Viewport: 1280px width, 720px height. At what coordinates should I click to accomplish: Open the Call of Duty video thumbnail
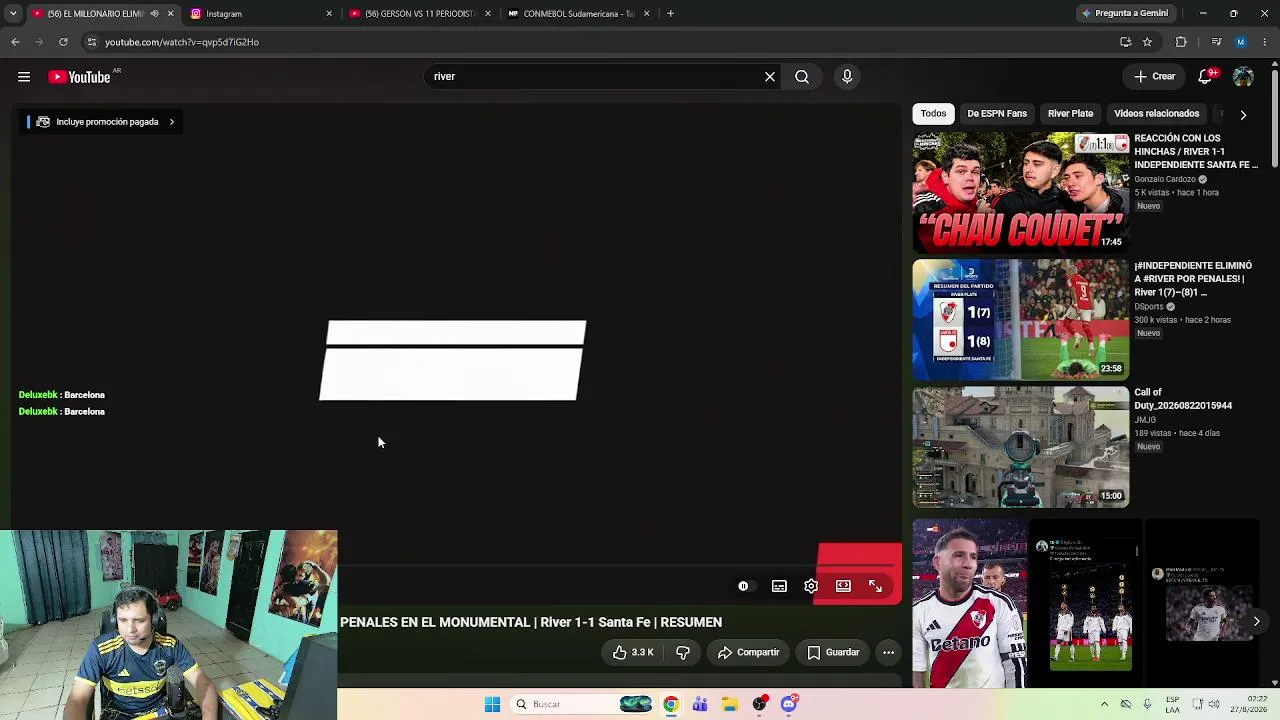(1020, 446)
